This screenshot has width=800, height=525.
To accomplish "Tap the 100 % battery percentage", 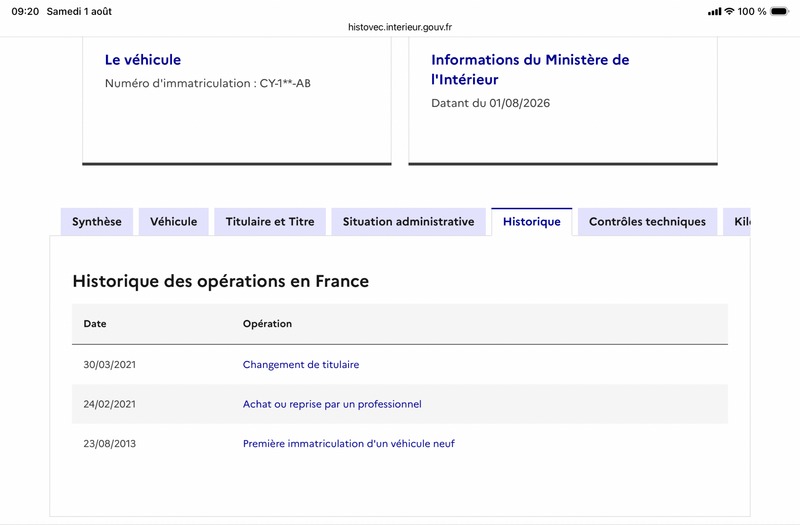I will (x=752, y=11).
